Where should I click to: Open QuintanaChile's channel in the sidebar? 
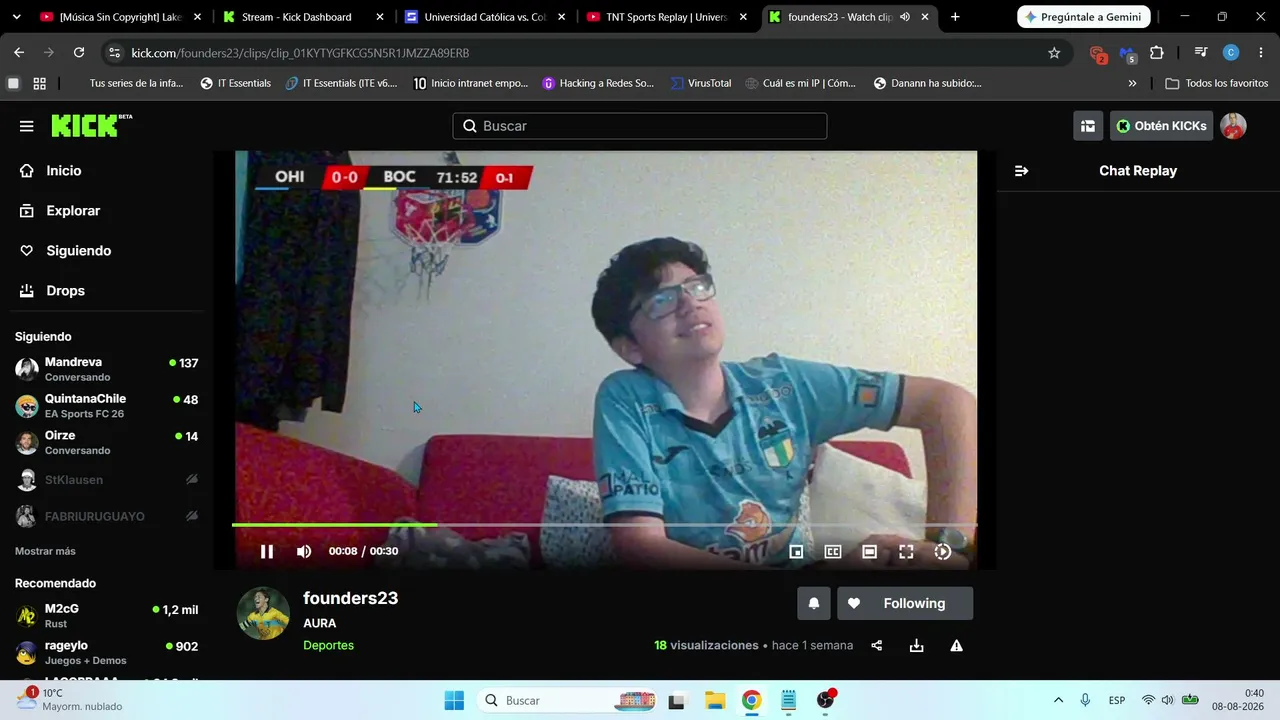(x=106, y=406)
